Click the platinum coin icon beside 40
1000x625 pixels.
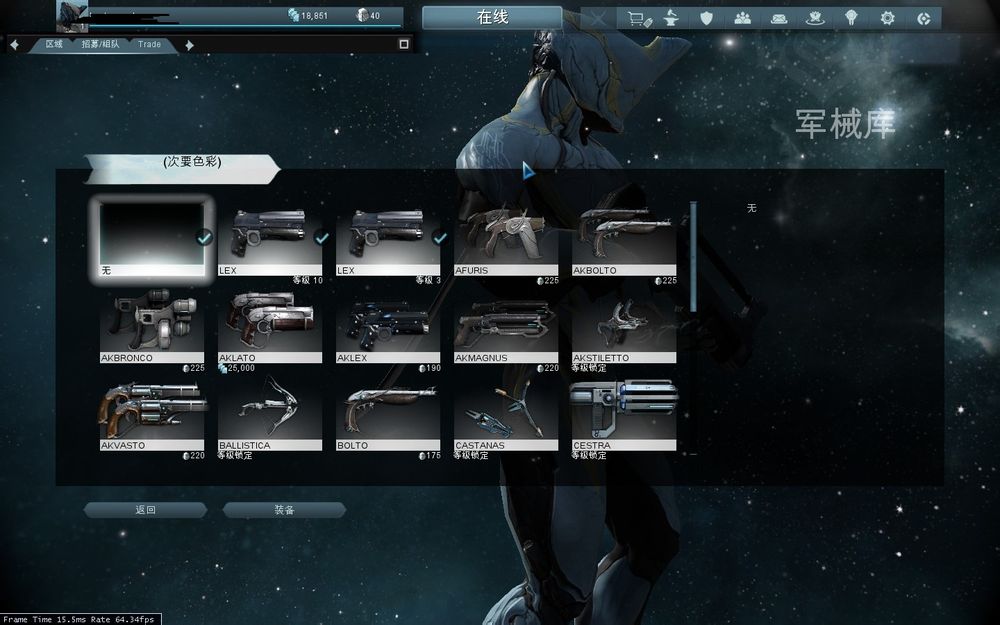click(362, 15)
